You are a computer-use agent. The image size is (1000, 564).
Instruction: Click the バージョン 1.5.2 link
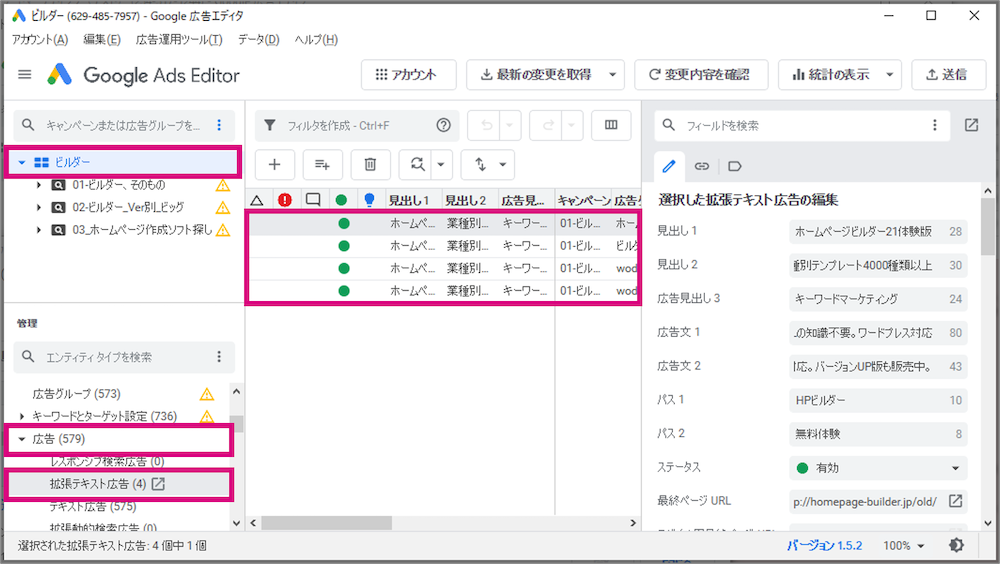[824, 545]
